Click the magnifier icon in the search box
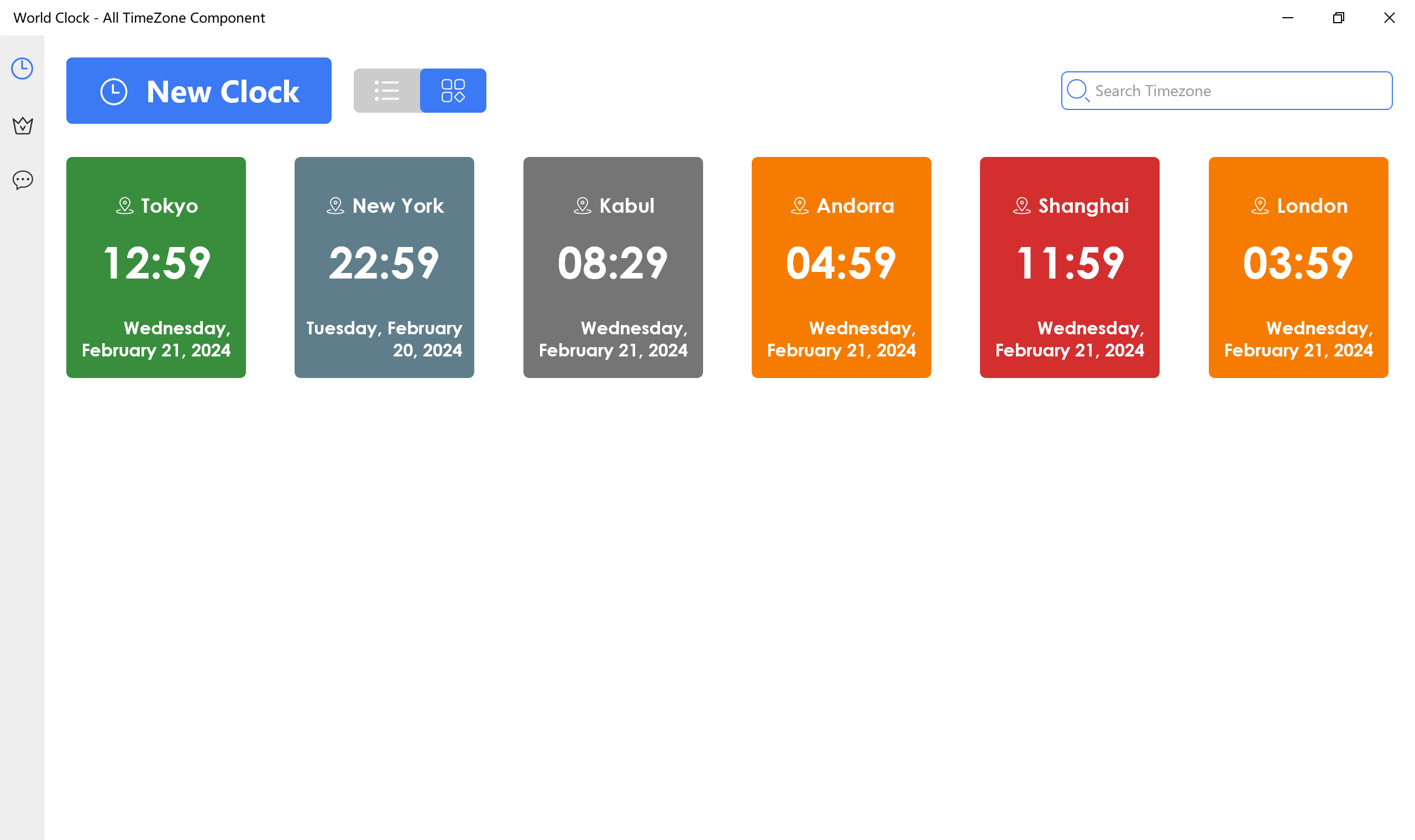1415x840 pixels. [1078, 91]
